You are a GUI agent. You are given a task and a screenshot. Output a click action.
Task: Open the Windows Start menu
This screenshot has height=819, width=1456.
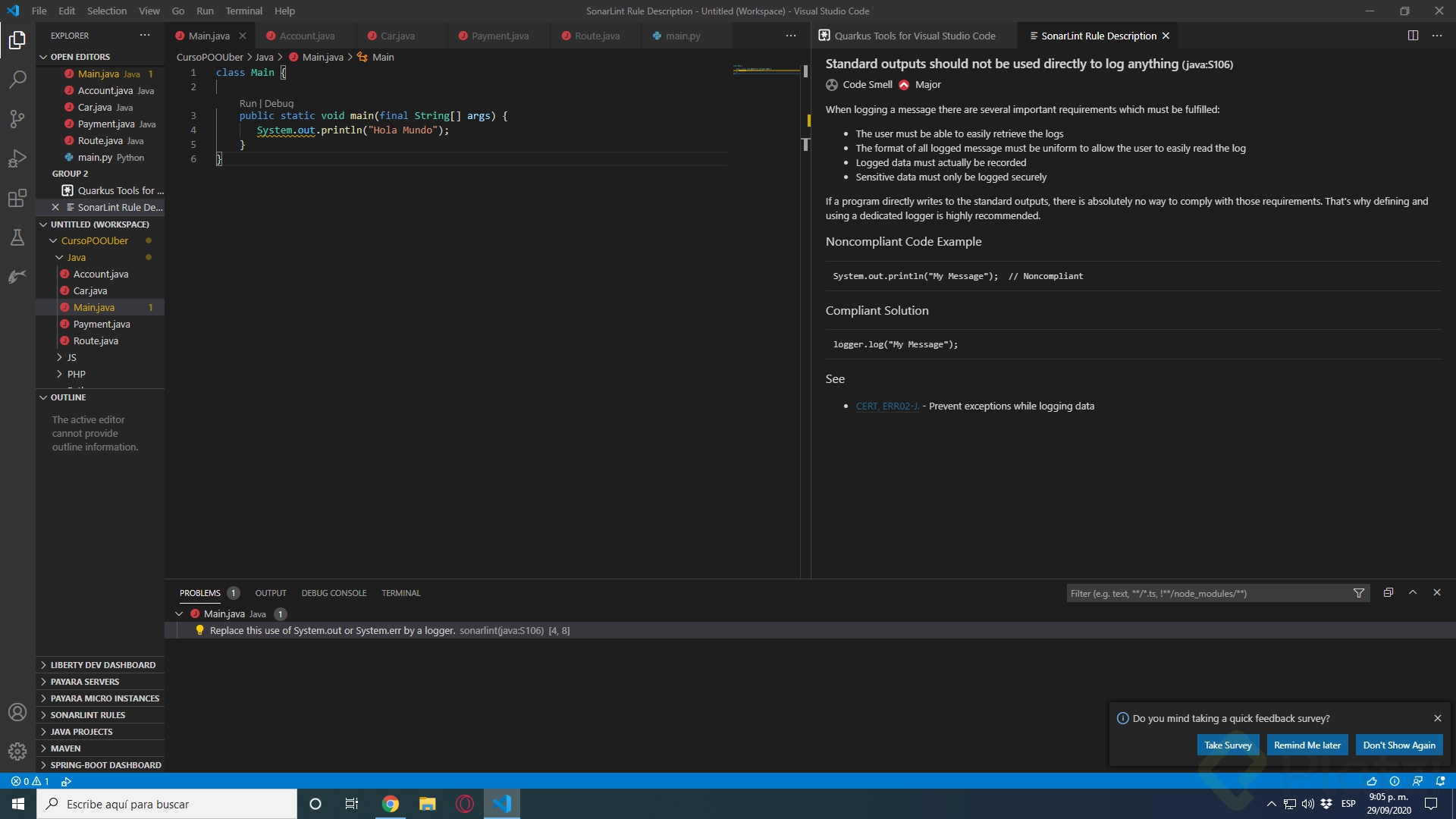click(18, 804)
